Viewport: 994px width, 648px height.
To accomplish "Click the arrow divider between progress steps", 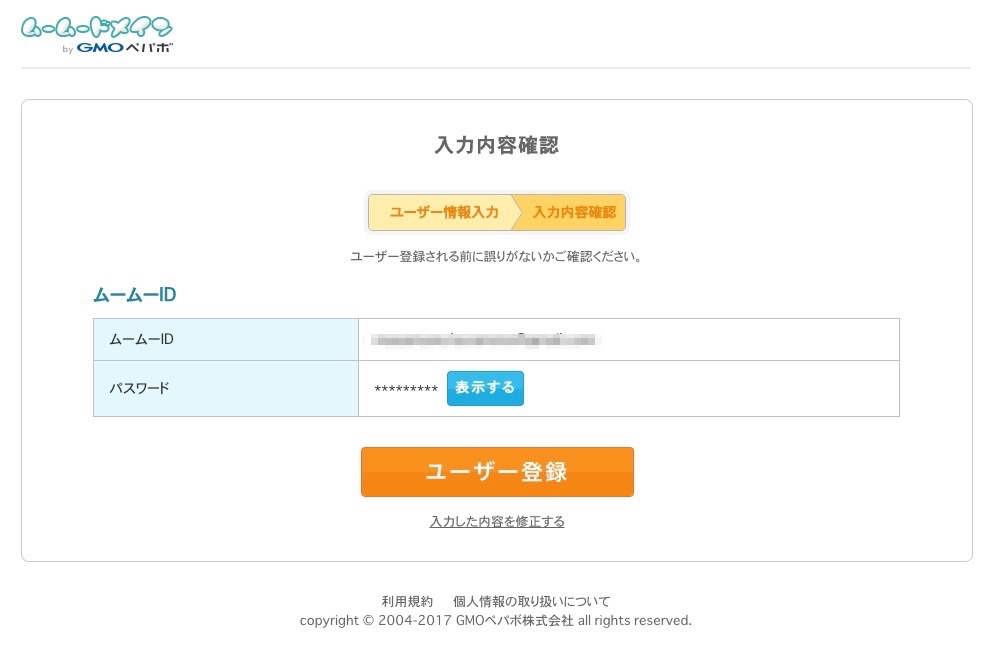I will click(517, 212).
